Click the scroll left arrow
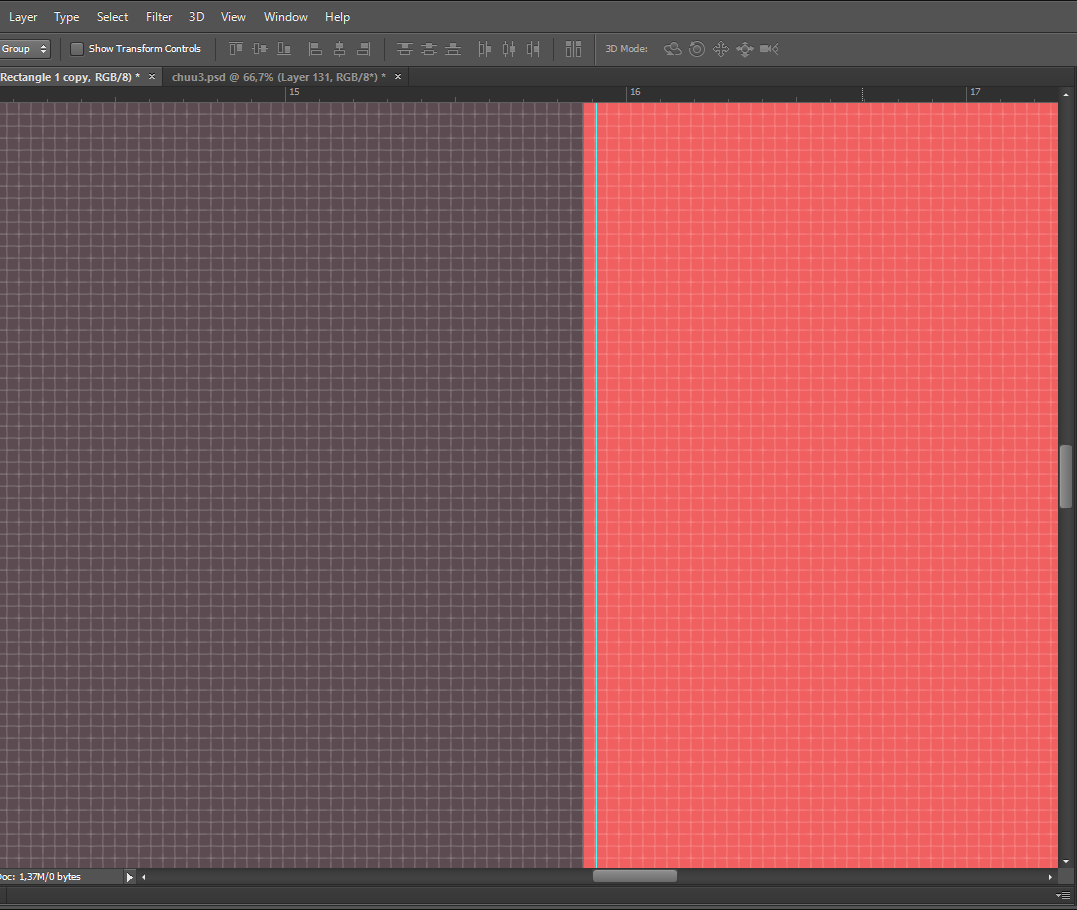This screenshot has height=910, width=1077. pos(144,877)
